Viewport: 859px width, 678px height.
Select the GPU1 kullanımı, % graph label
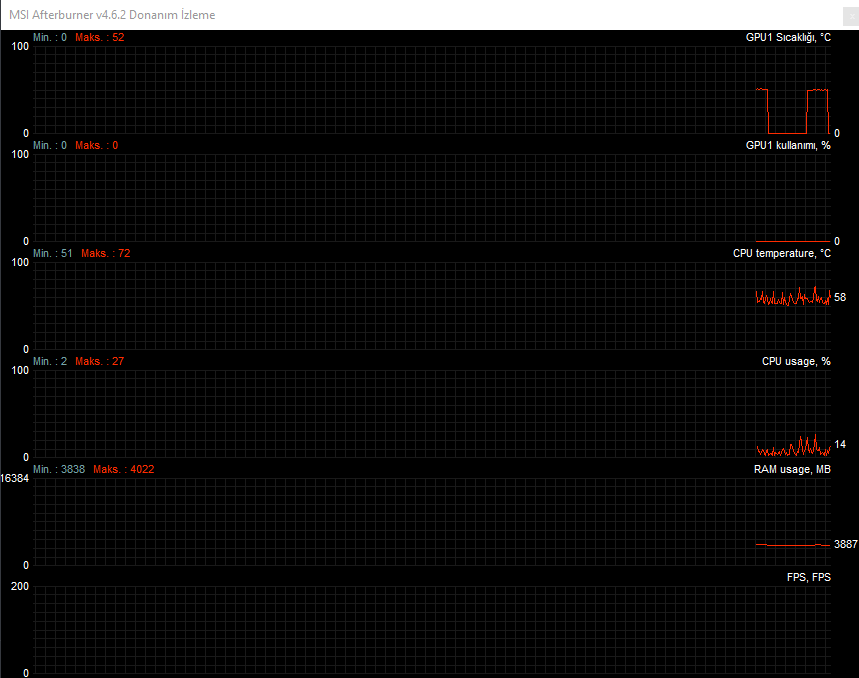[788, 145]
